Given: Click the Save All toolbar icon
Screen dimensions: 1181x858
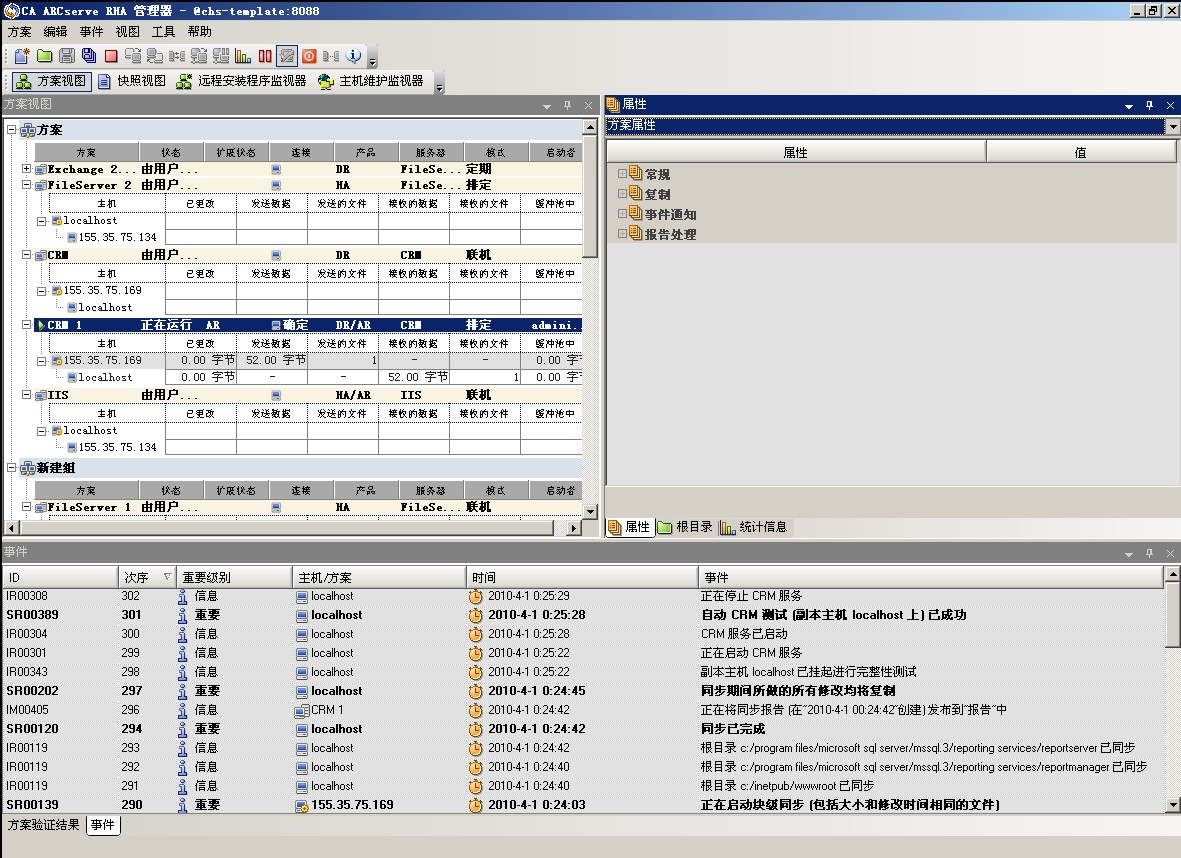Looking at the screenshot, I should click(89, 56).
